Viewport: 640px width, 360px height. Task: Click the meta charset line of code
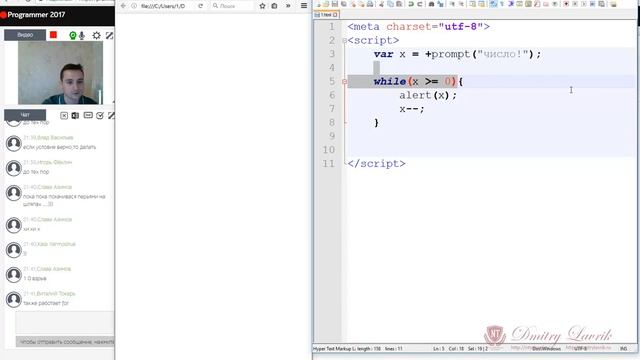coord(418,27)
